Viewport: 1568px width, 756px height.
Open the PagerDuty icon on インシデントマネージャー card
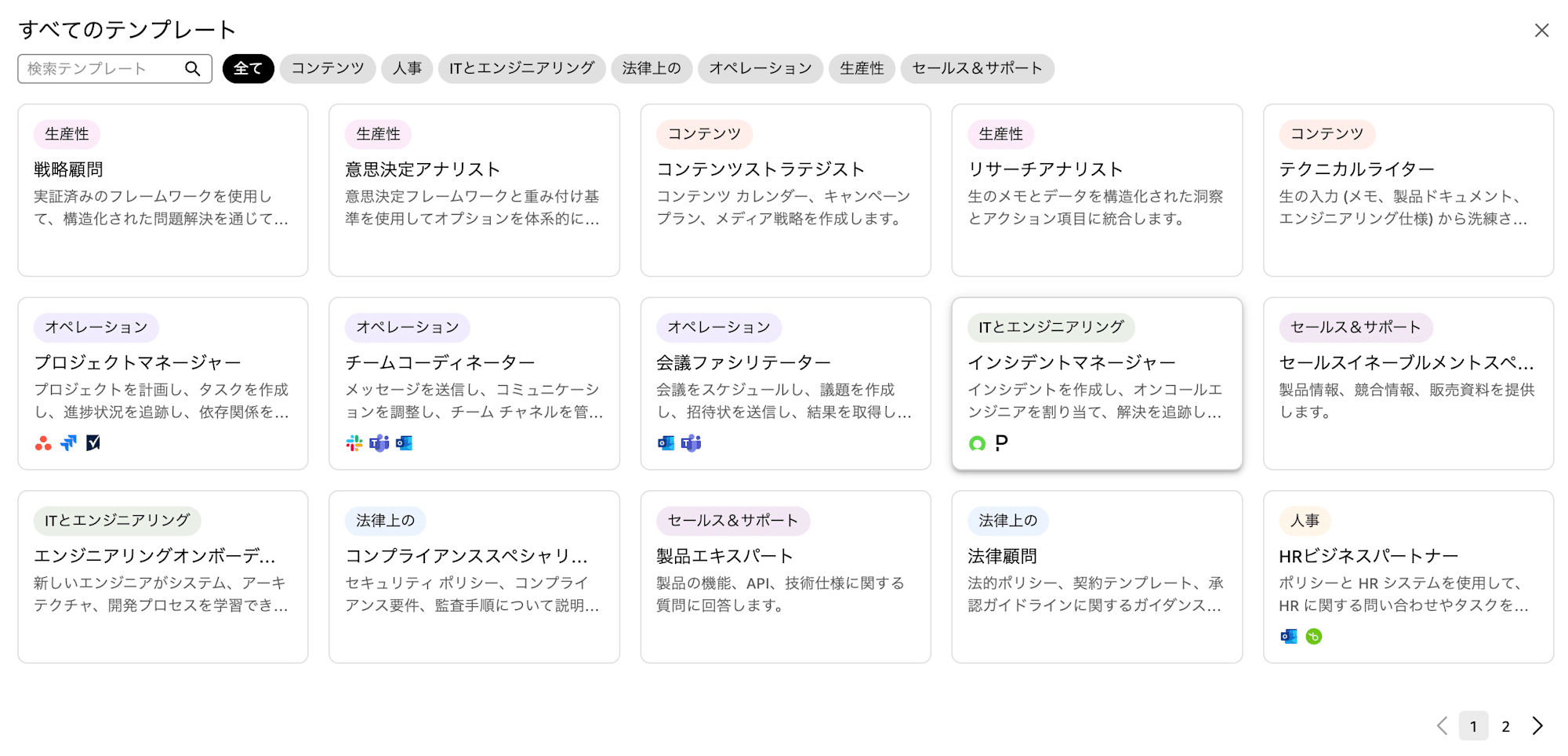click(1000, 443)
